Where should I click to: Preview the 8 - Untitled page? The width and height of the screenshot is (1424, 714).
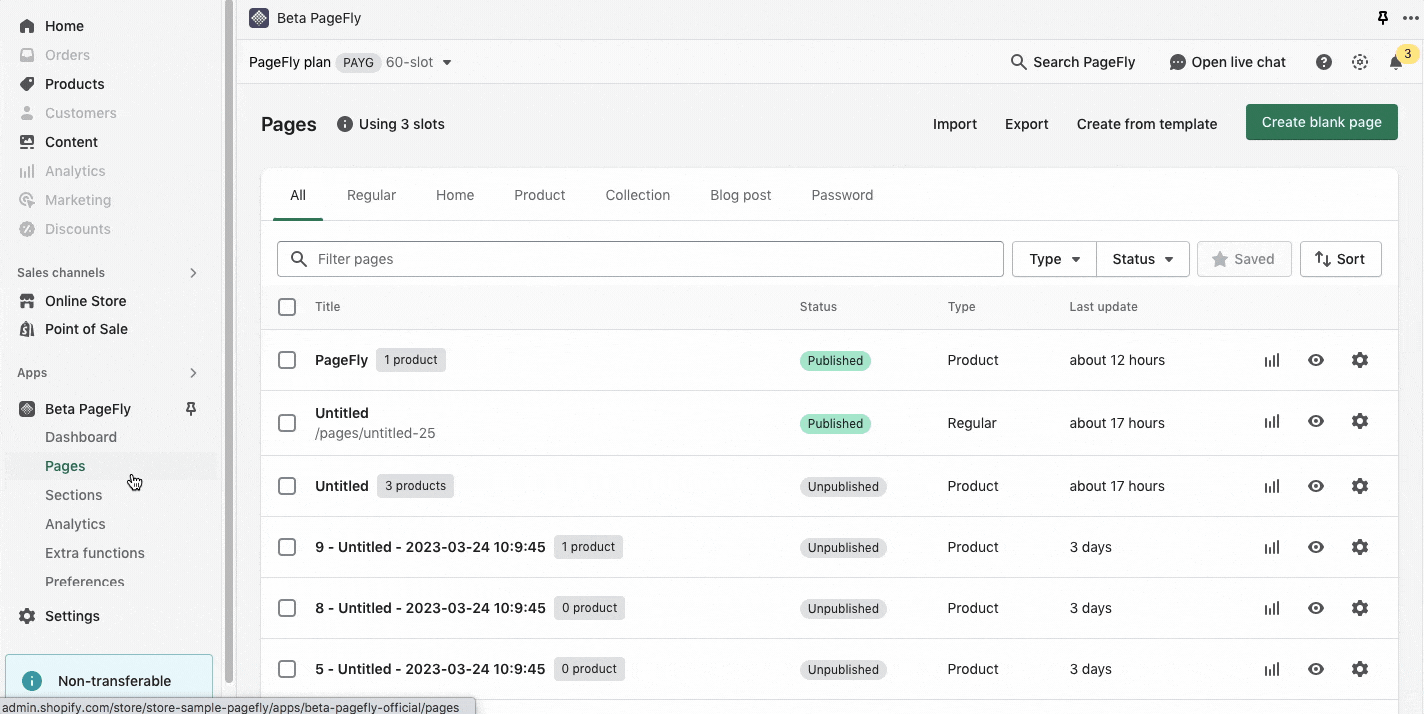click(x=1316, y=608)
